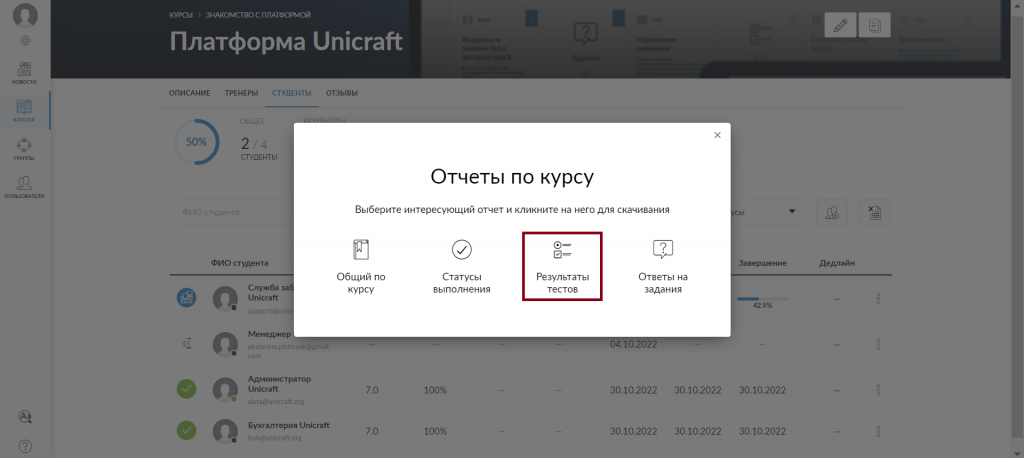Switch to the Отзывы tab
1024x458 pixels.
(342, 93)
